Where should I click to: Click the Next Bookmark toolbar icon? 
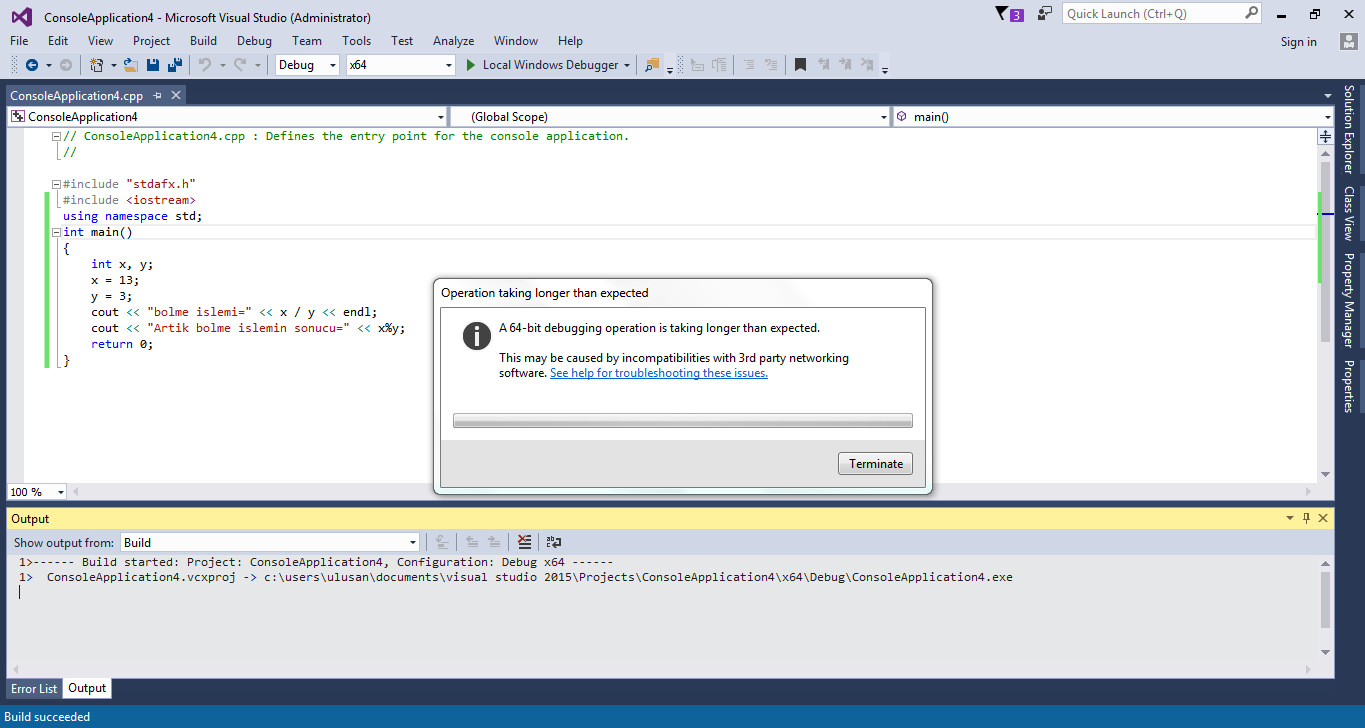click(845, 65)
